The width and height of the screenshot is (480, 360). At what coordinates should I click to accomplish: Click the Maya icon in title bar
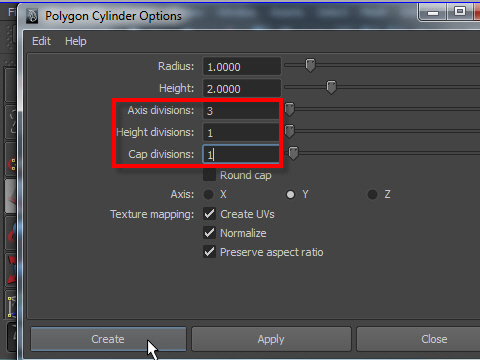(32, 16)
